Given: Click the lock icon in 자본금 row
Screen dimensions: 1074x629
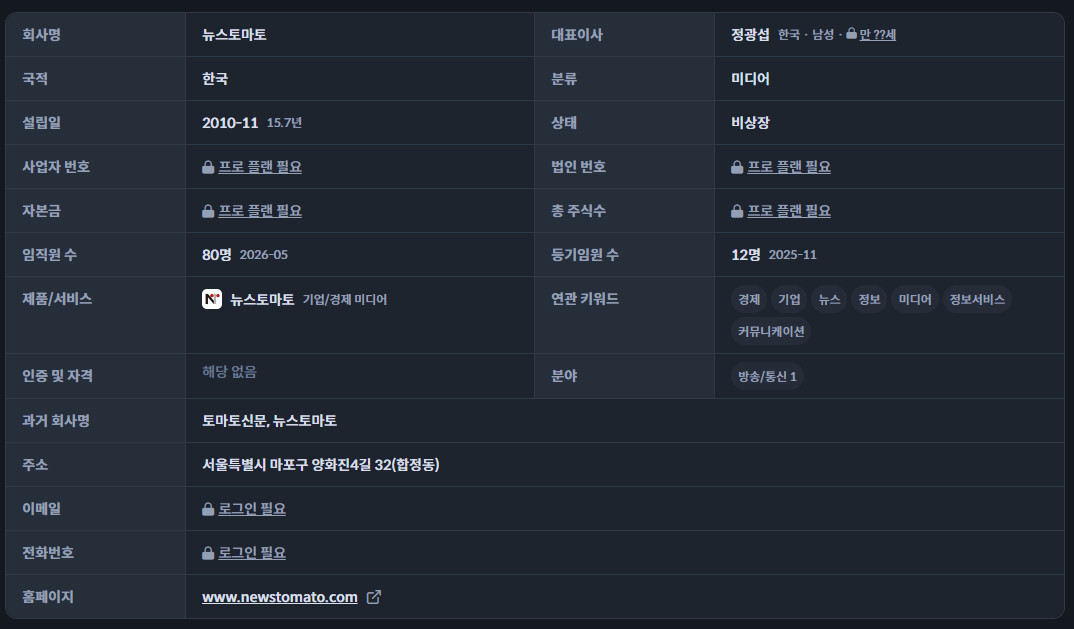Looking at the screenshot, I should coord(208,211).
